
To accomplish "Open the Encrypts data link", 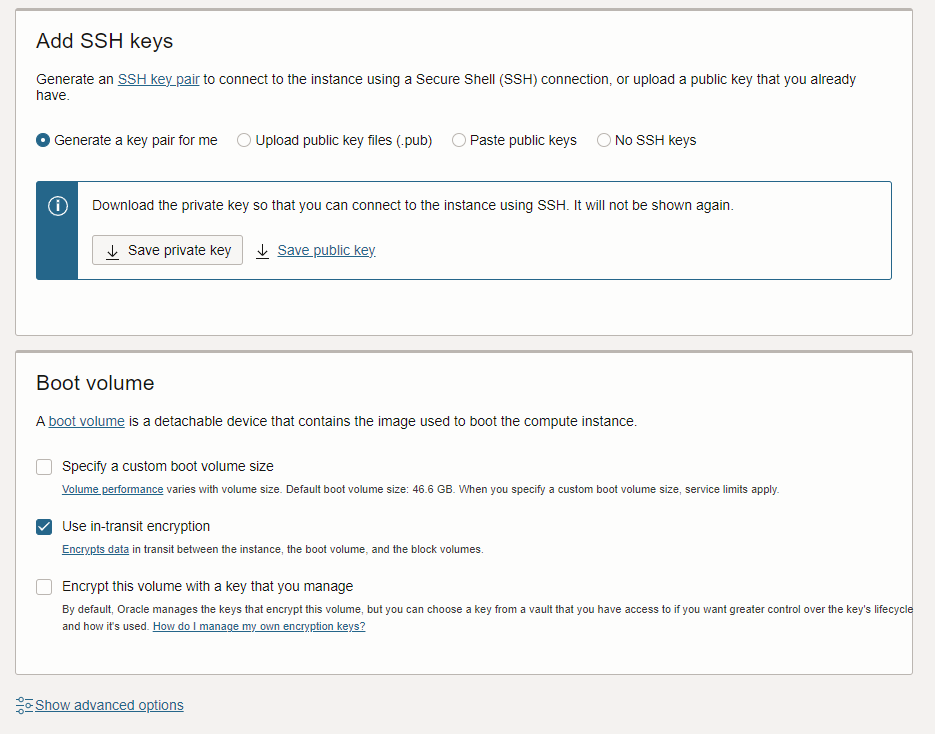I will [x=95, y=549].
